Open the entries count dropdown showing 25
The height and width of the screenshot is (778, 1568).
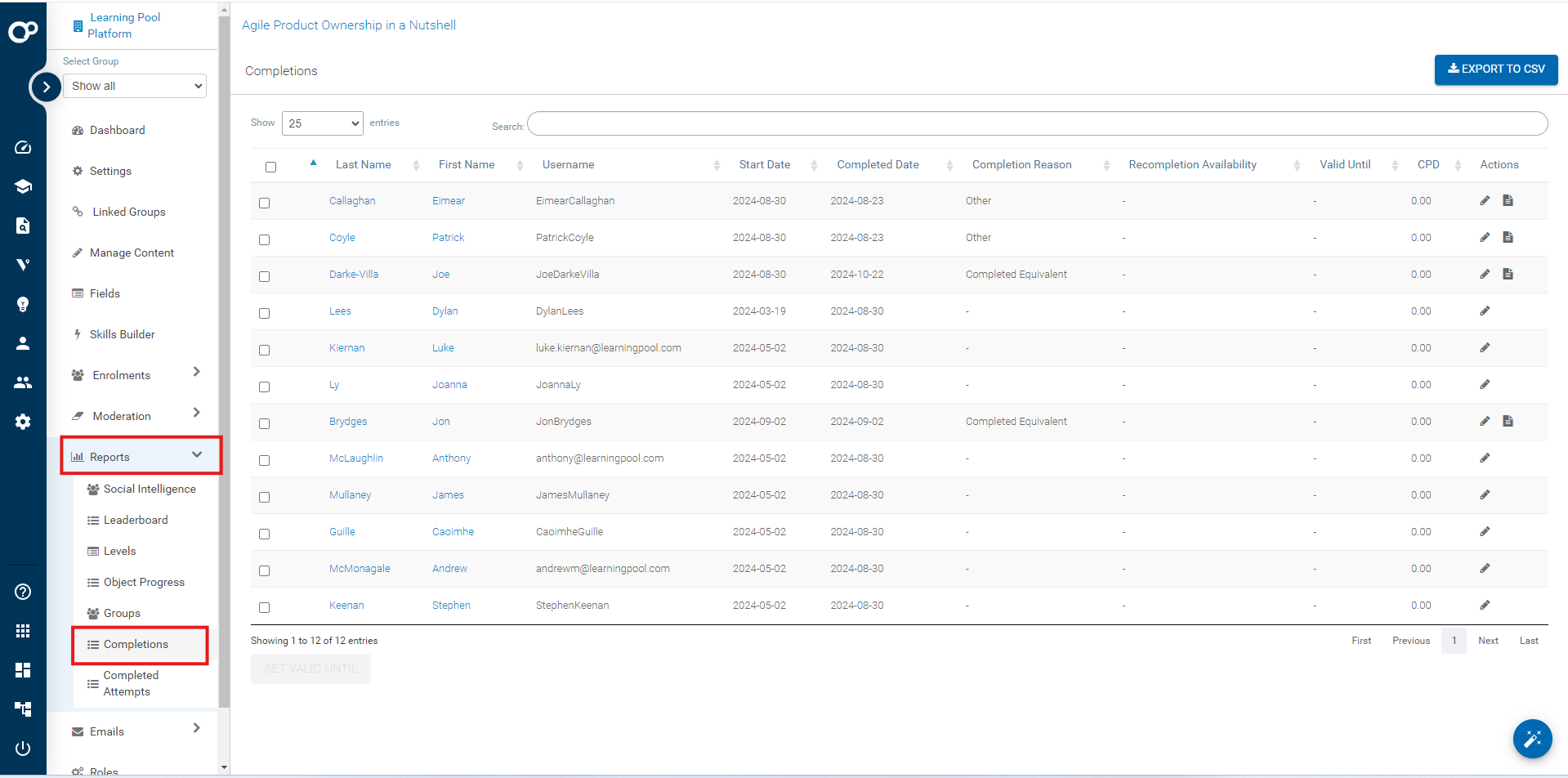pos(323,123)
